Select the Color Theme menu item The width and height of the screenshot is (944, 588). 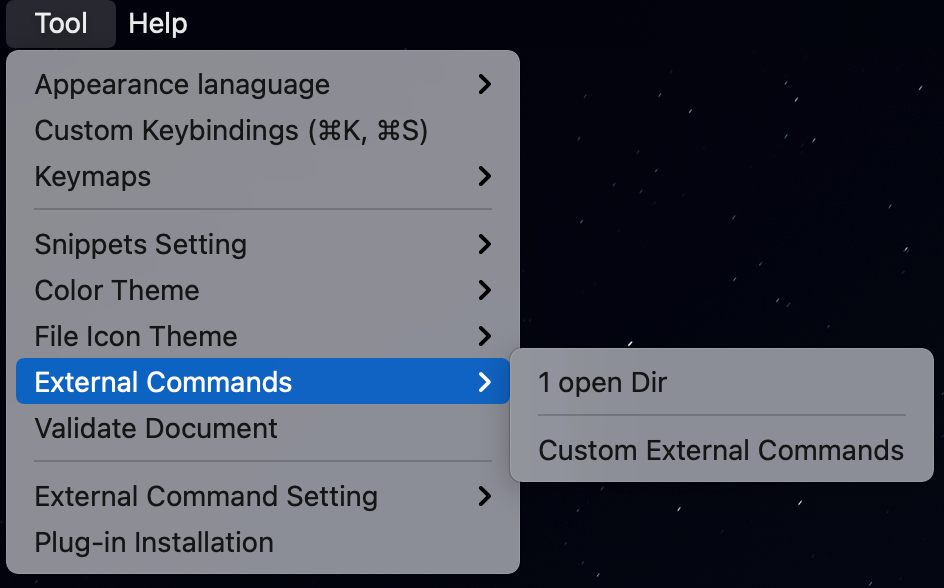click(x=117, y=291)
